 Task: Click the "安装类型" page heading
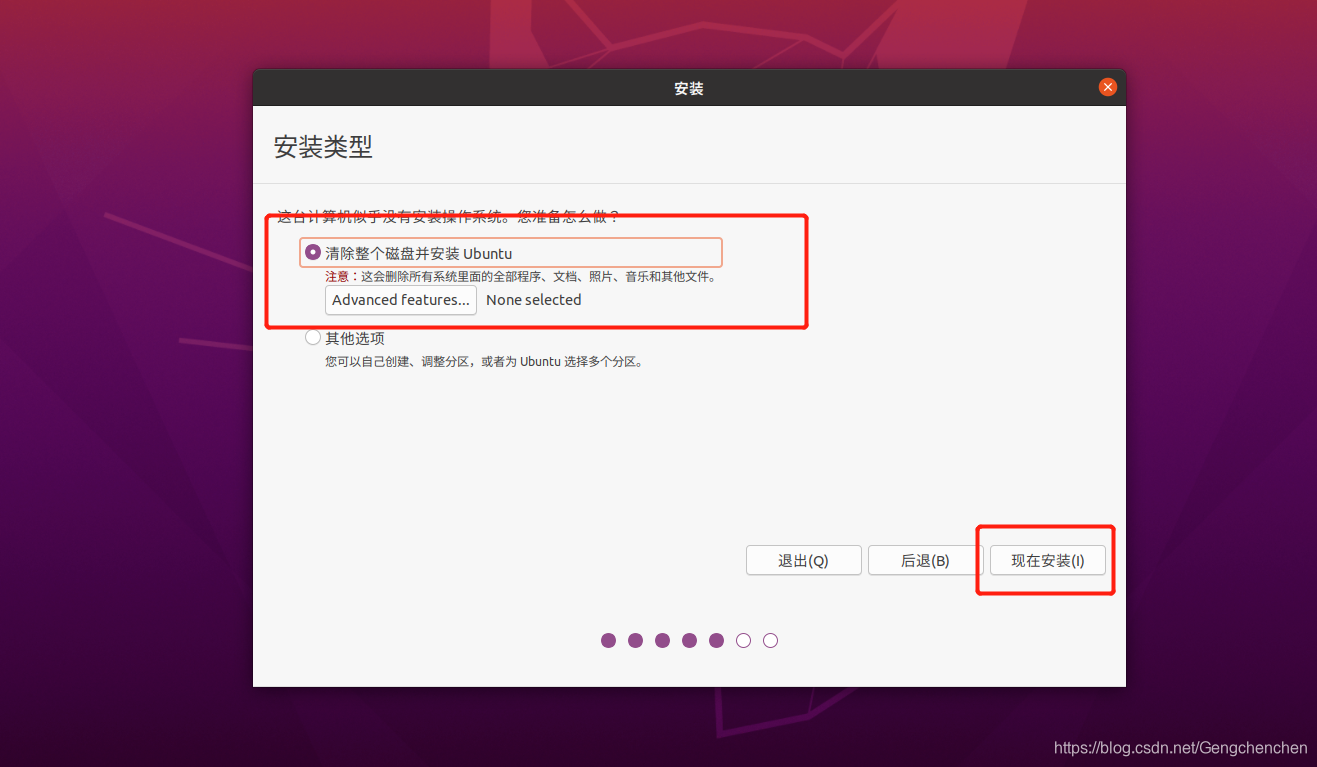pos(323,147)
